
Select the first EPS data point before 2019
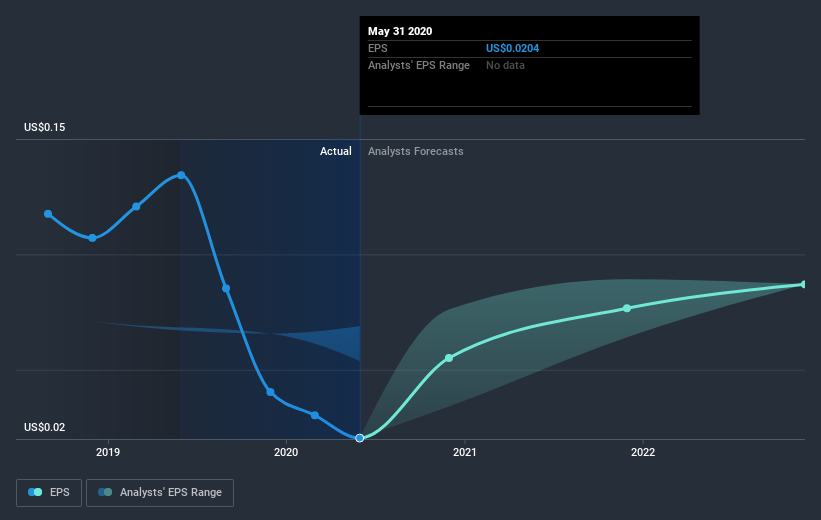(x=48, y=214)
